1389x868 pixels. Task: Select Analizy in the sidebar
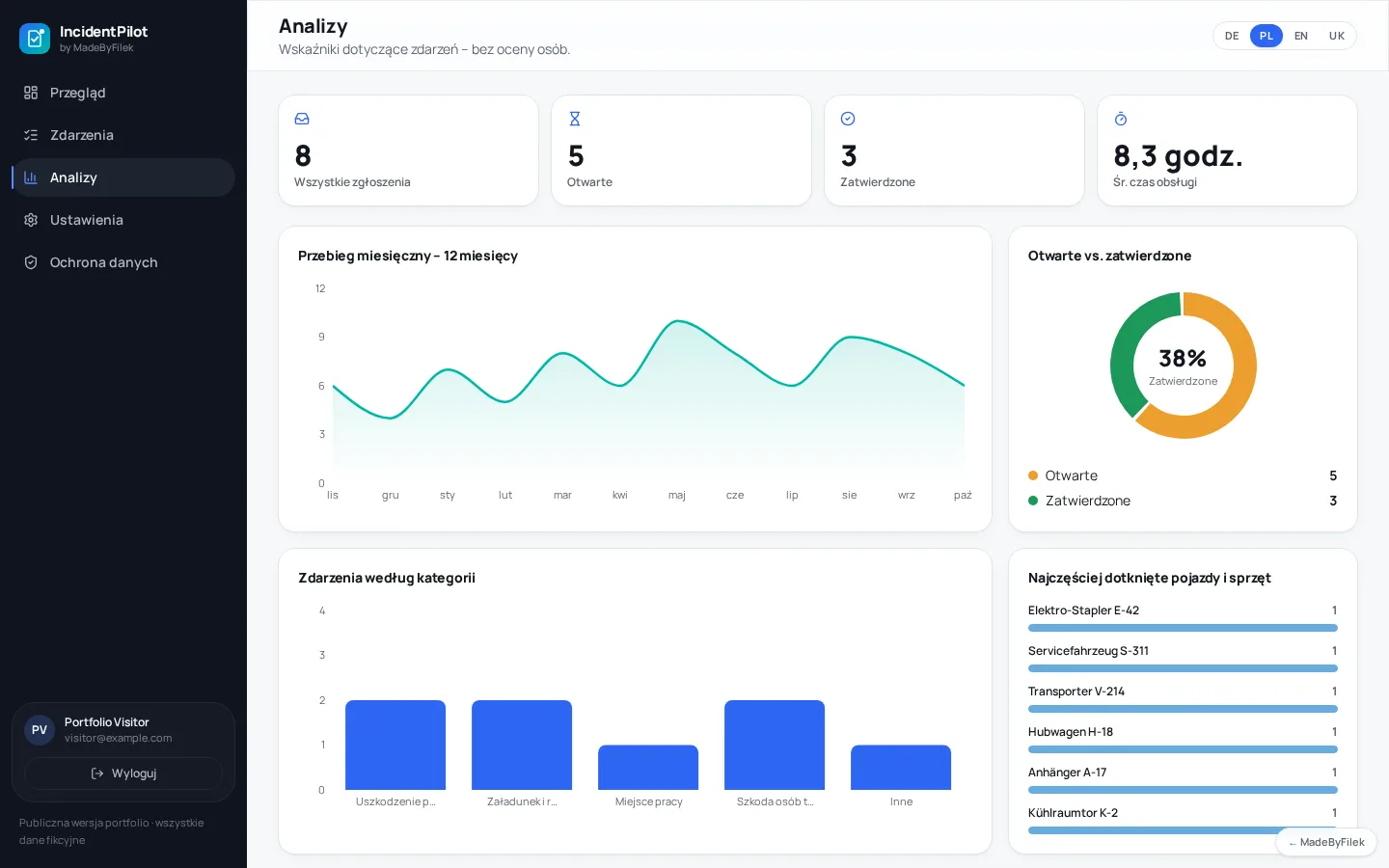click(x=123, y=177)
